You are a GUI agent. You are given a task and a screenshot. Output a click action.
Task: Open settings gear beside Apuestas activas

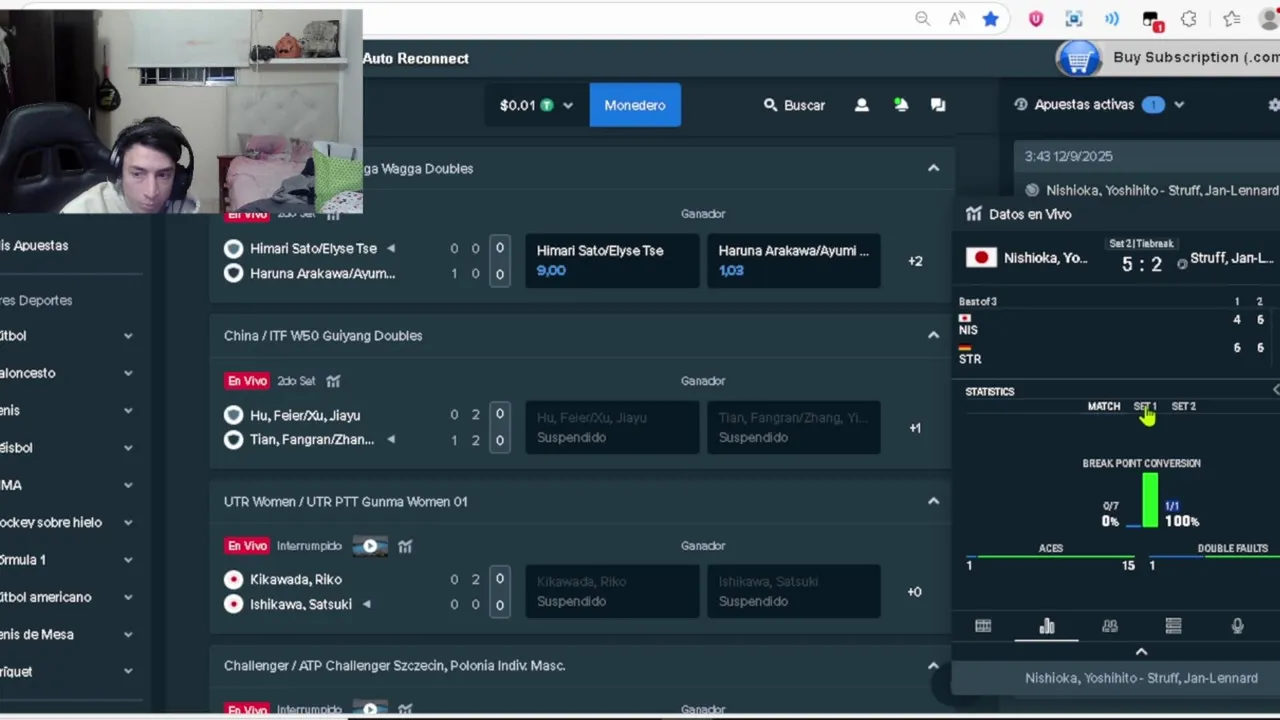tap(1274, 105)
